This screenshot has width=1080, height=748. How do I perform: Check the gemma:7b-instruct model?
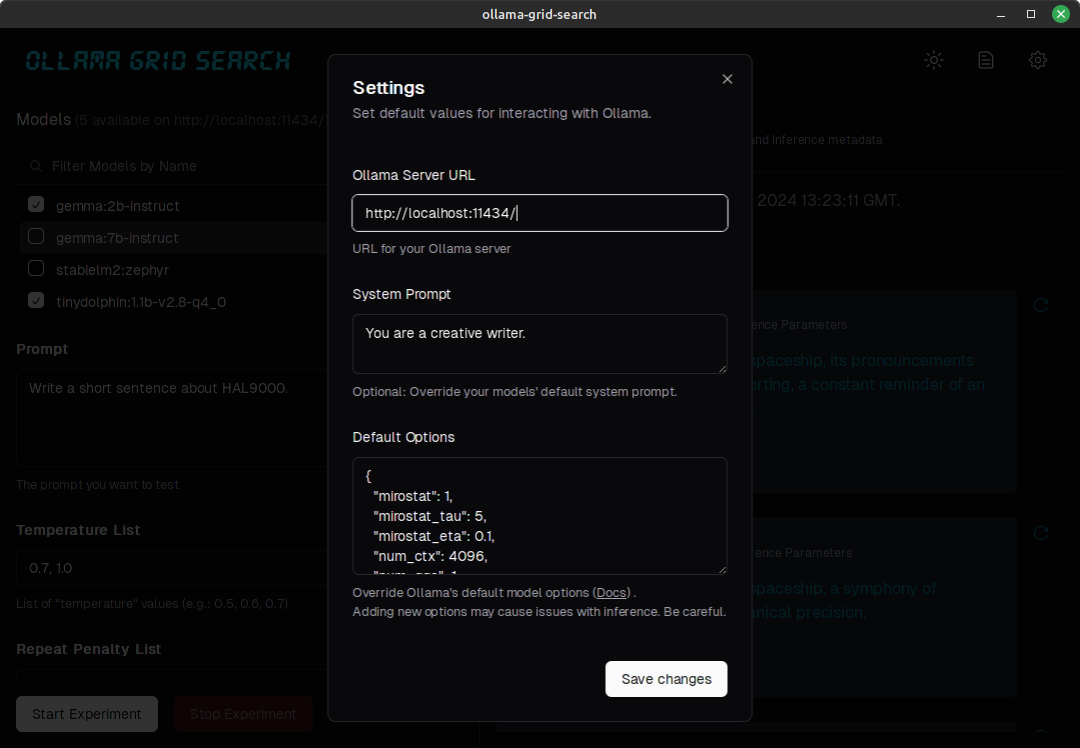36,236
